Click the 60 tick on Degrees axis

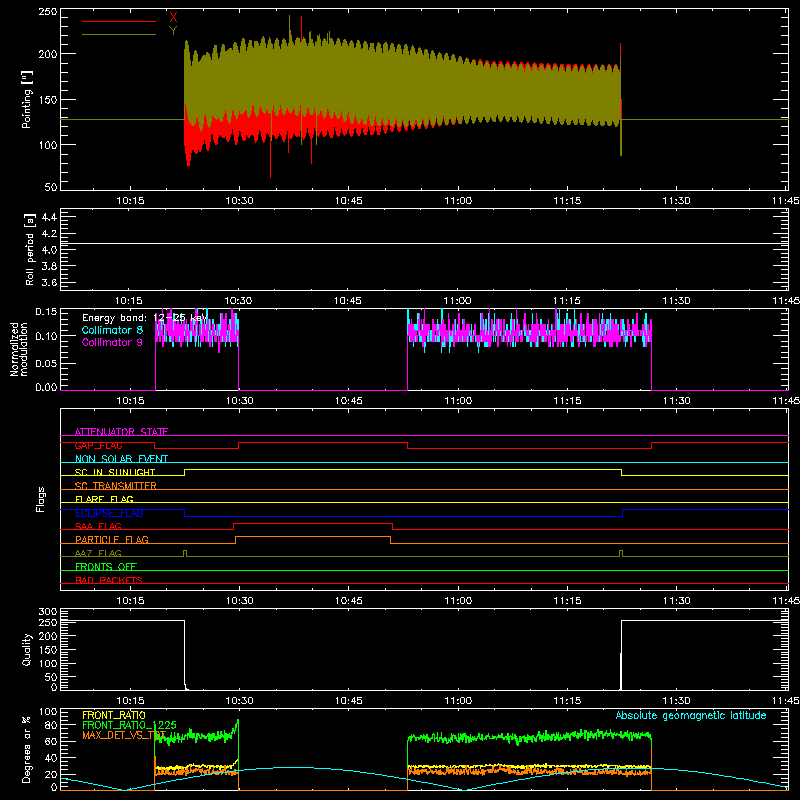point(51,742)
